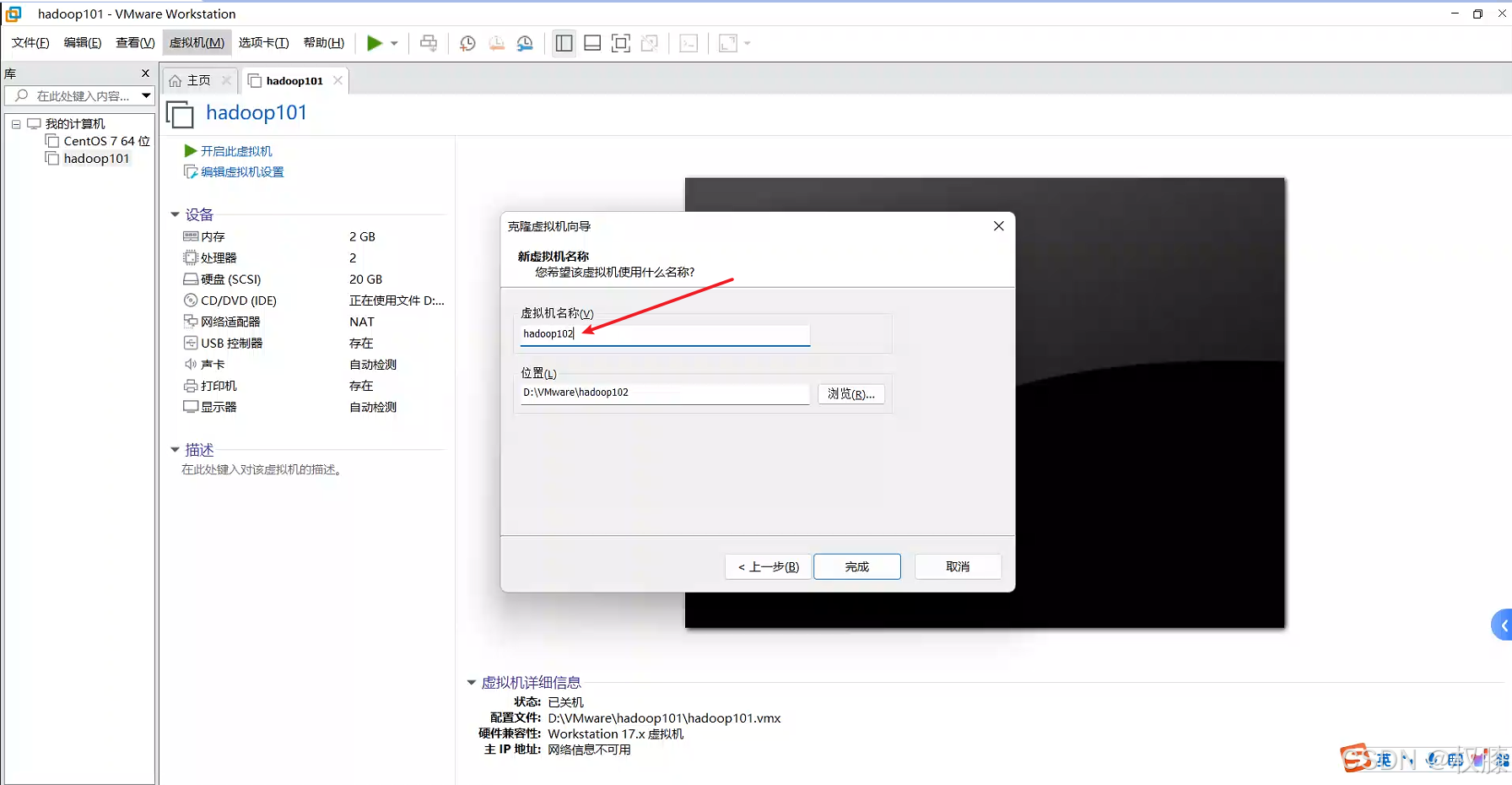Click the 硬盘 (SCSI) device row

pyautogui.click(x=312, y=279)
